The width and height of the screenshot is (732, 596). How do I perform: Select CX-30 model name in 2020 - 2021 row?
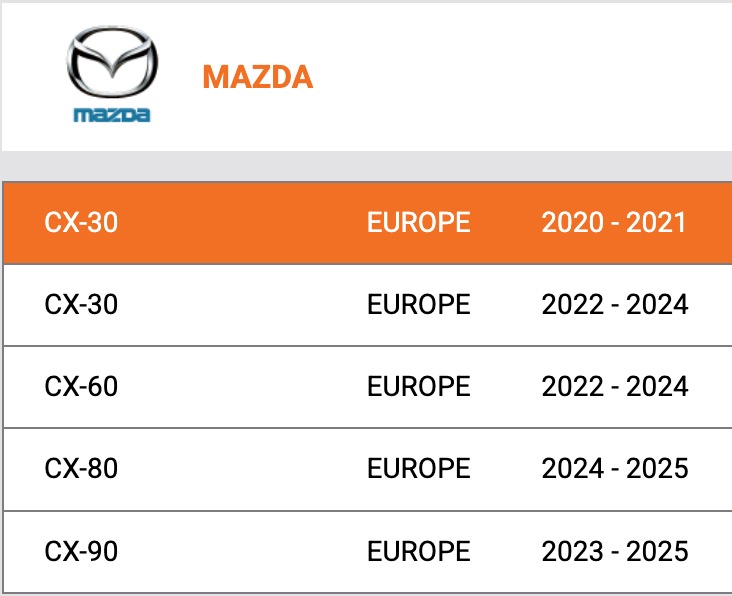pos(81,222)
